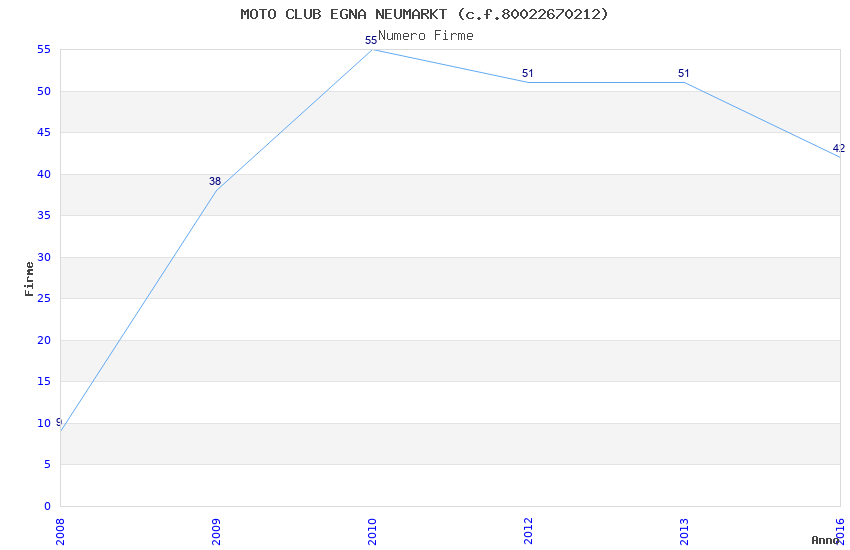Select the 2008 year label on x-axis
This screenshot has height=550, width=850.
[60, 530]
